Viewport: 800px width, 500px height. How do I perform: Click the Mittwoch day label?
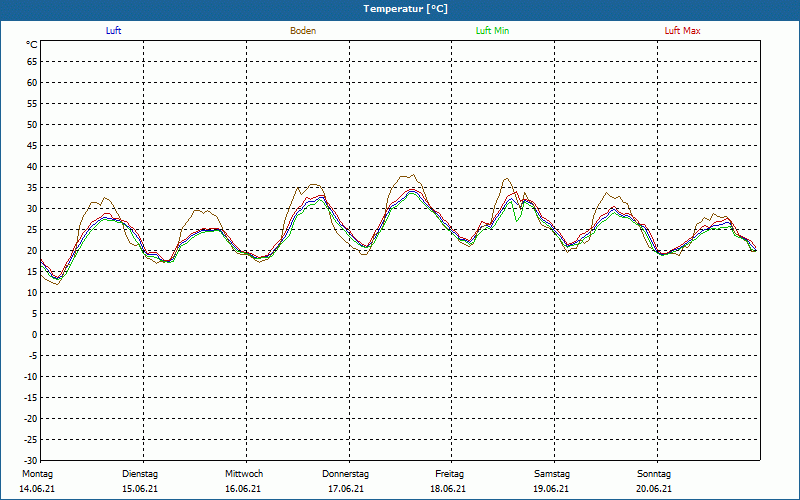[244, 474]
